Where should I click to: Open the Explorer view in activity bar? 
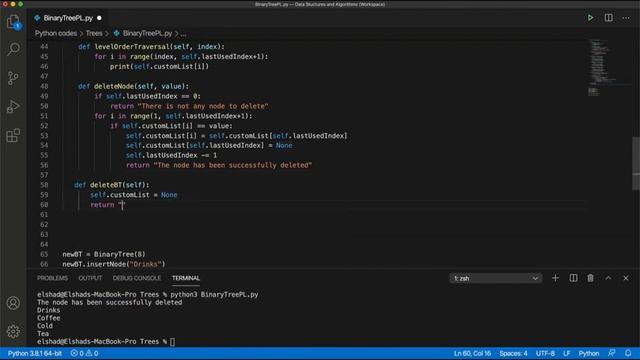click(x=13, y=21)
